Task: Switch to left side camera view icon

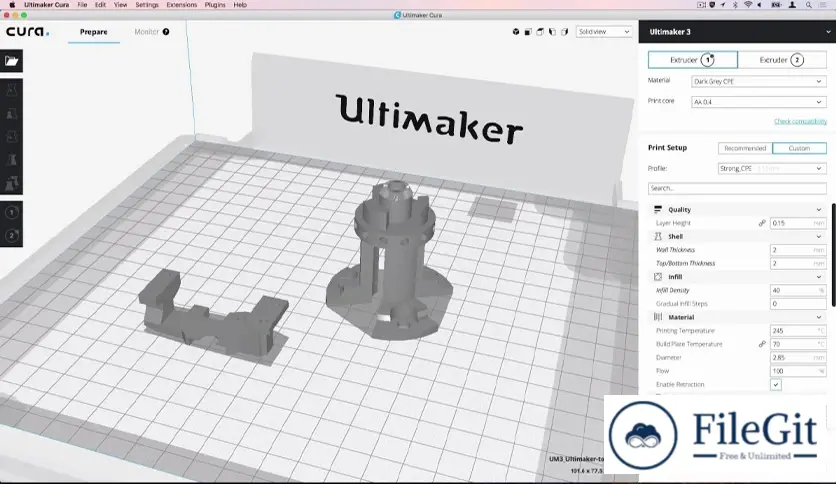Action: pyautogui.click(x=552, y=32)
